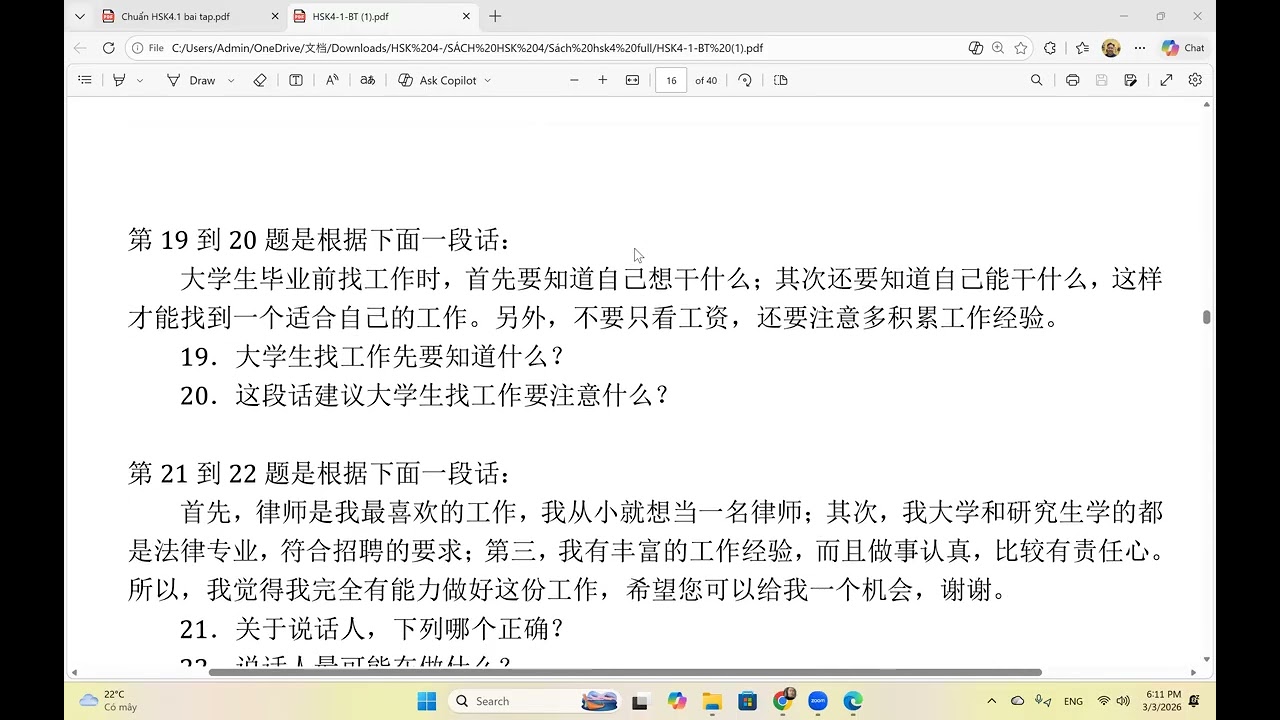Open browser Extensions icon
This screenshot has height=720, width=1280.
[1050, 48]
